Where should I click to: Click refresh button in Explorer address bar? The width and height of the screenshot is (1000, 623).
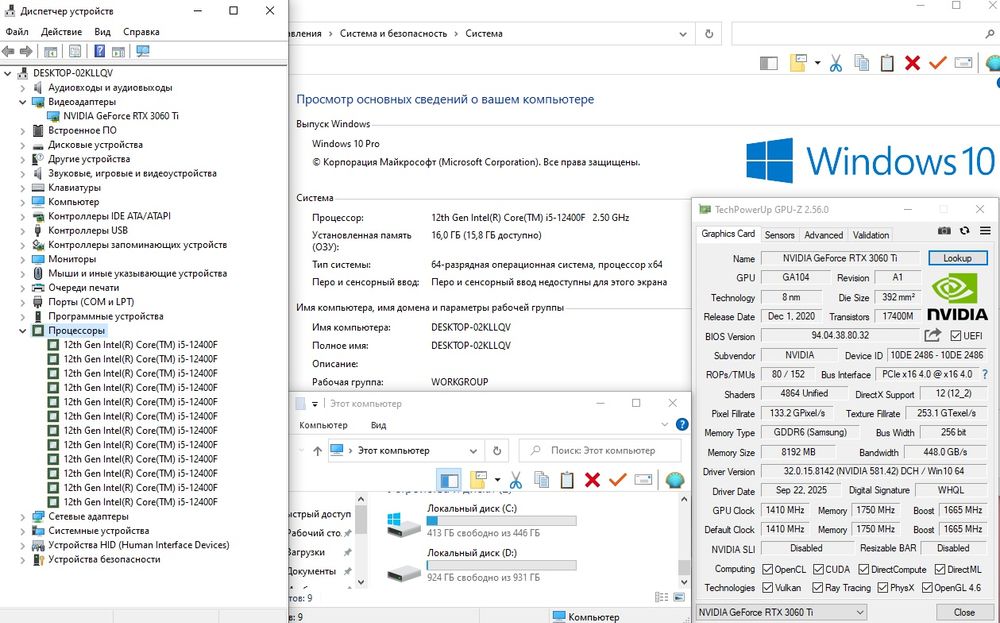click(497, 451)
